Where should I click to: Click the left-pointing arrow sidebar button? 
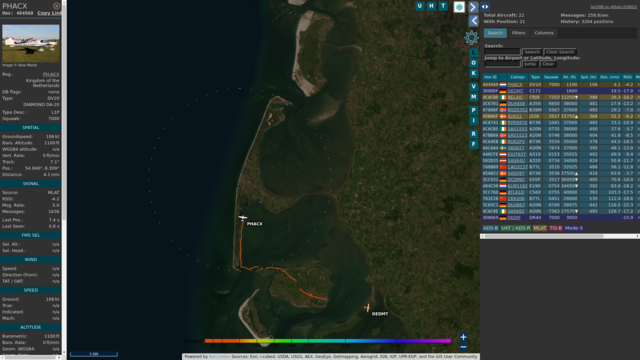[x=473, y=20]
